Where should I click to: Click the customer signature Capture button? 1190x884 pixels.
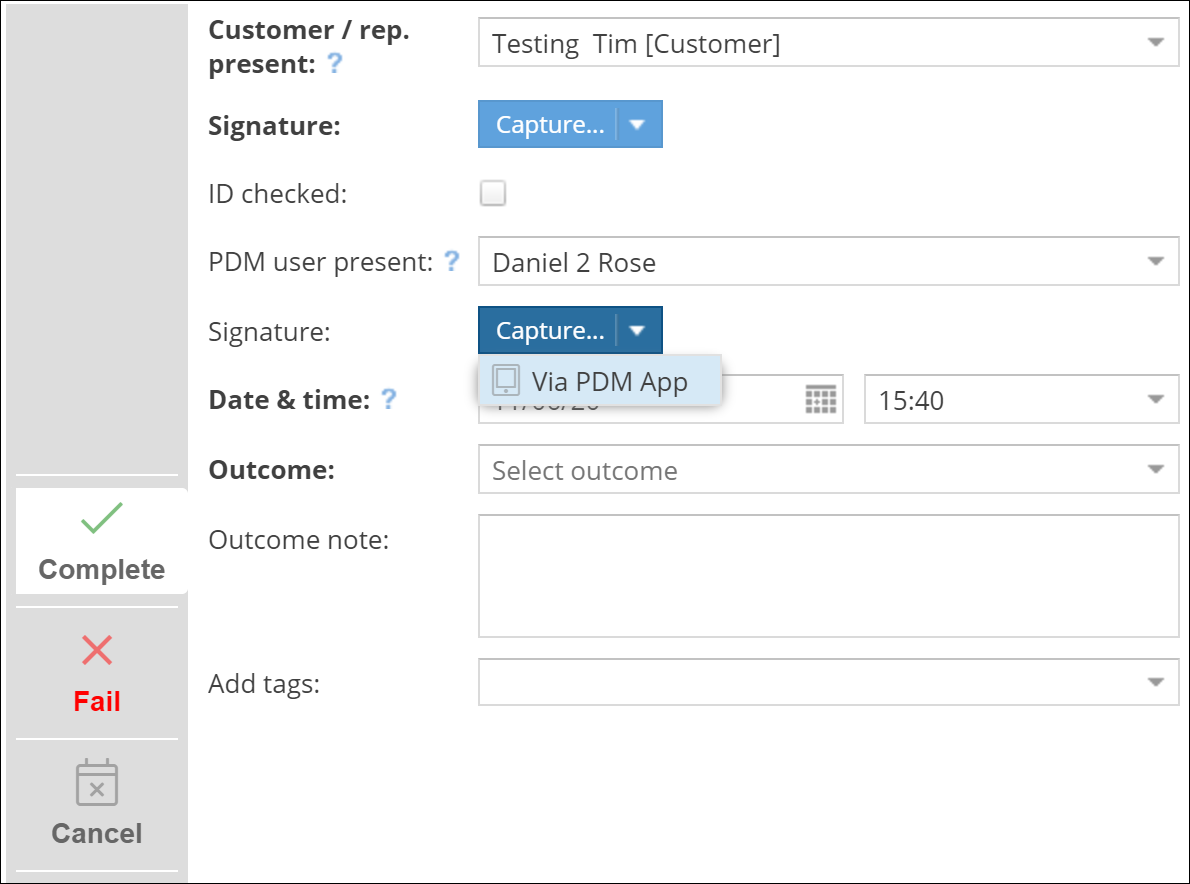click(549, 126)
